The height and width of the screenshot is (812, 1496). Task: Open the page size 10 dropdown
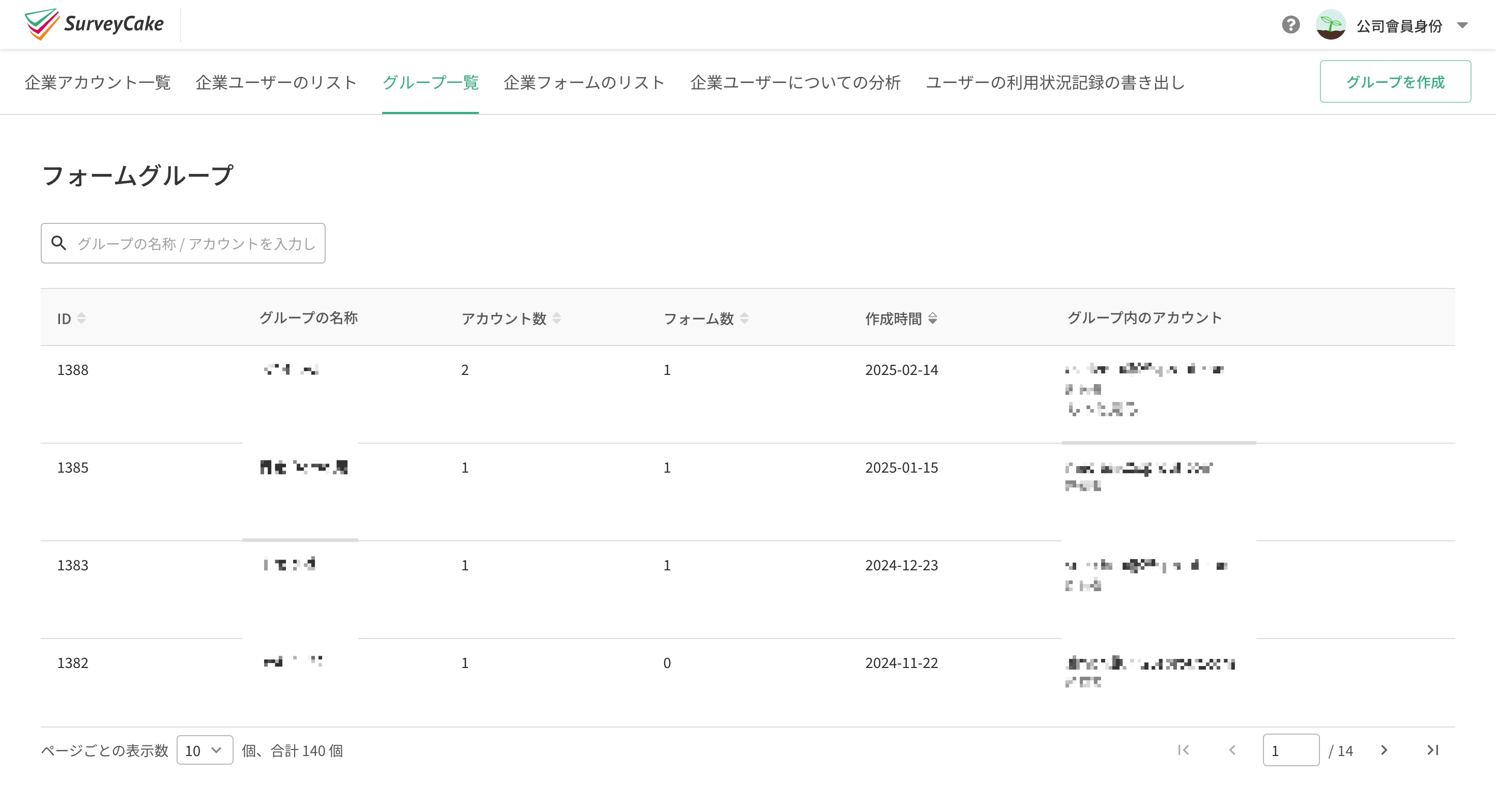(205, 750)
